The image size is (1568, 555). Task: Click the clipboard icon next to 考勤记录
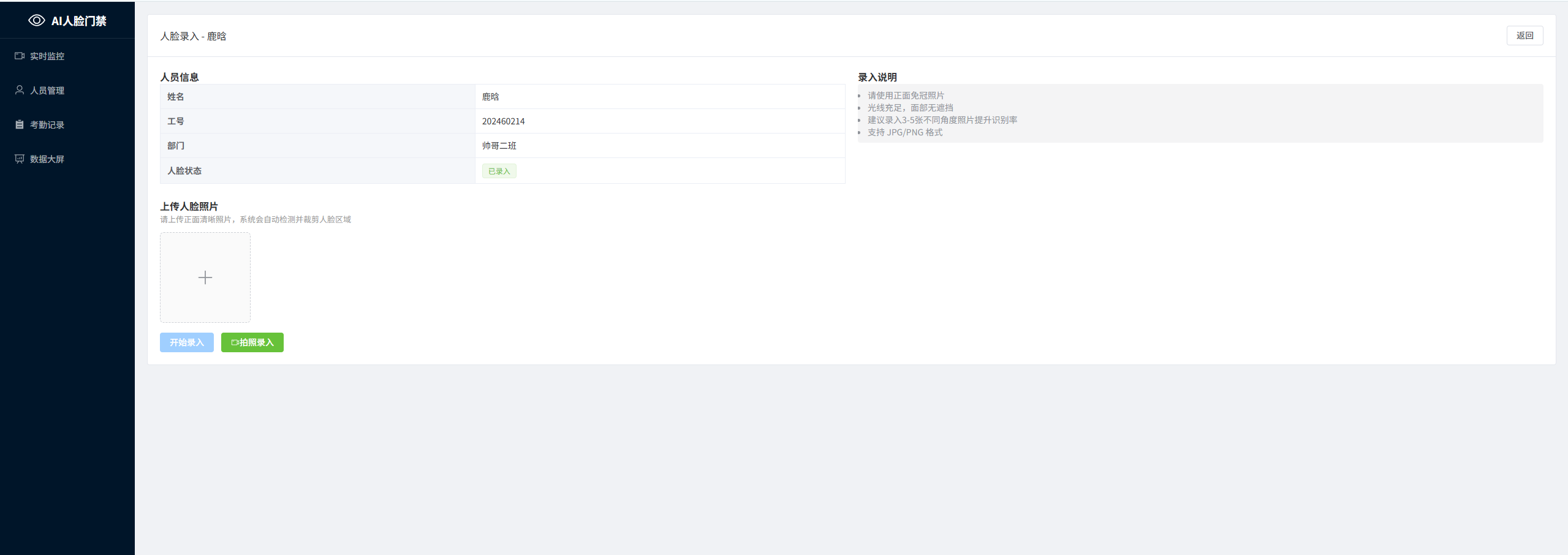20,124
